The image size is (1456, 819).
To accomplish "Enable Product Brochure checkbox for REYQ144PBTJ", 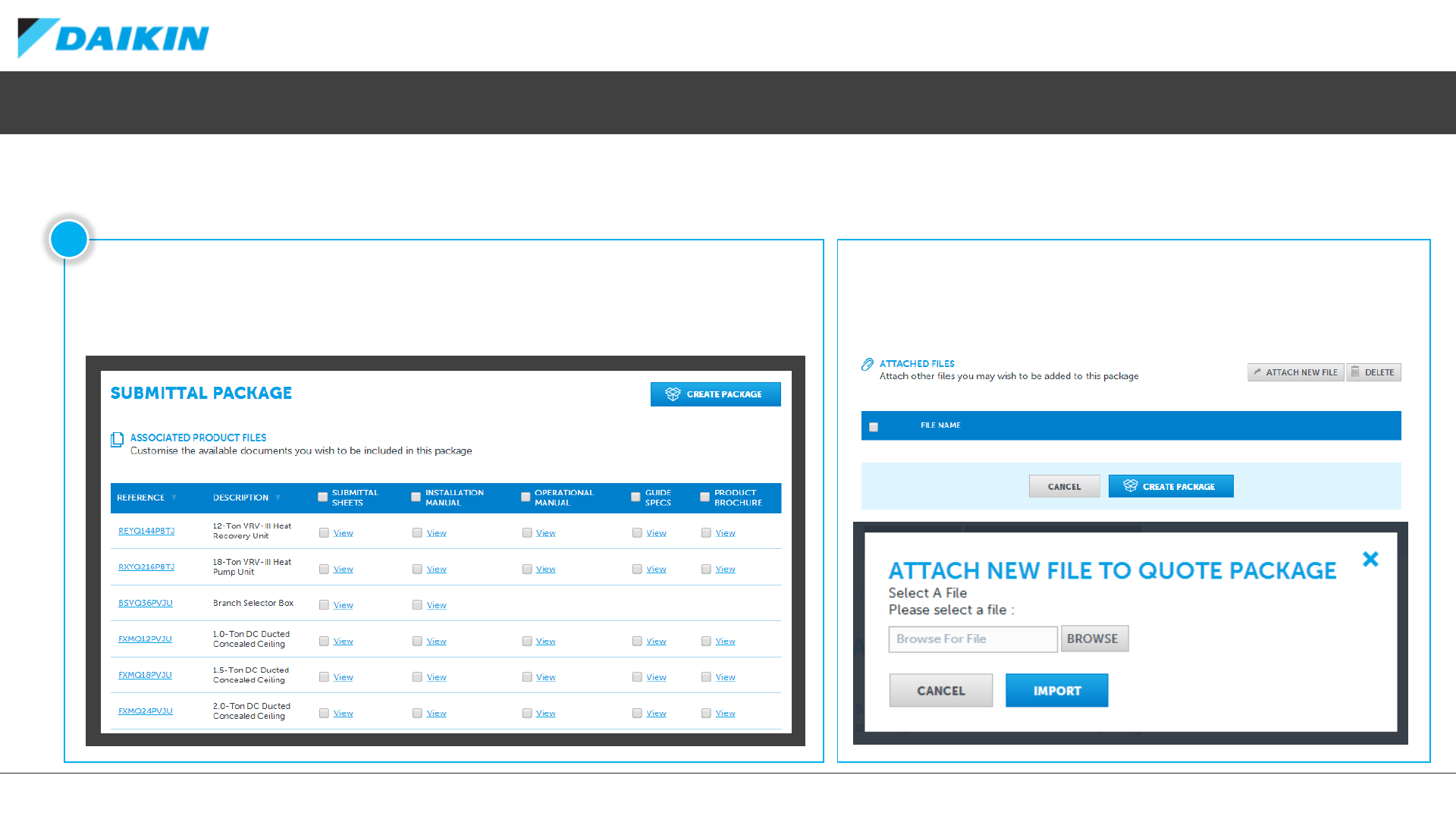I will click(x=706, y=533).
